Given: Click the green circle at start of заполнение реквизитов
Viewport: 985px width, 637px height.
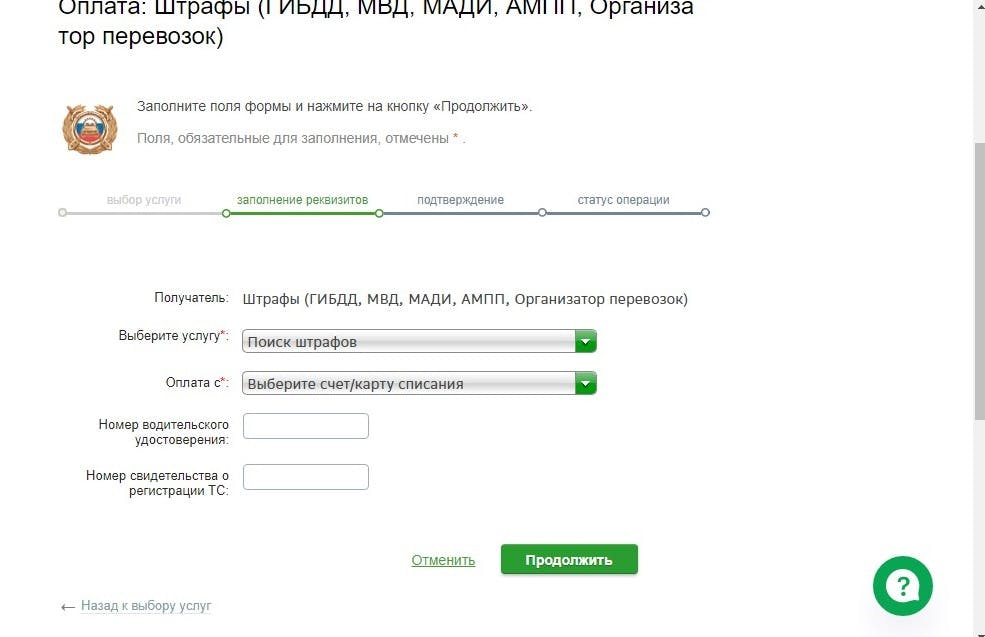Looking at the screenshot, I should (x=226, y=214).
